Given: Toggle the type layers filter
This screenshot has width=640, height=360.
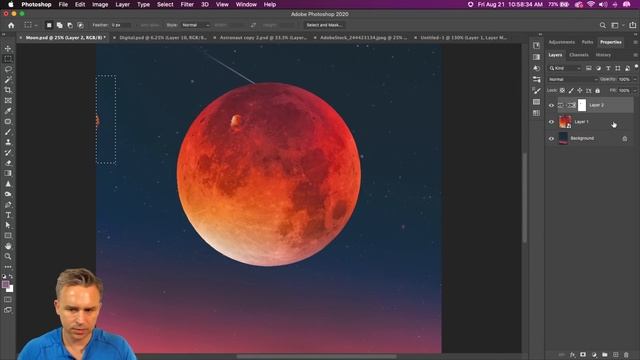Looking at the screenshot, I should tap(608, 68).
